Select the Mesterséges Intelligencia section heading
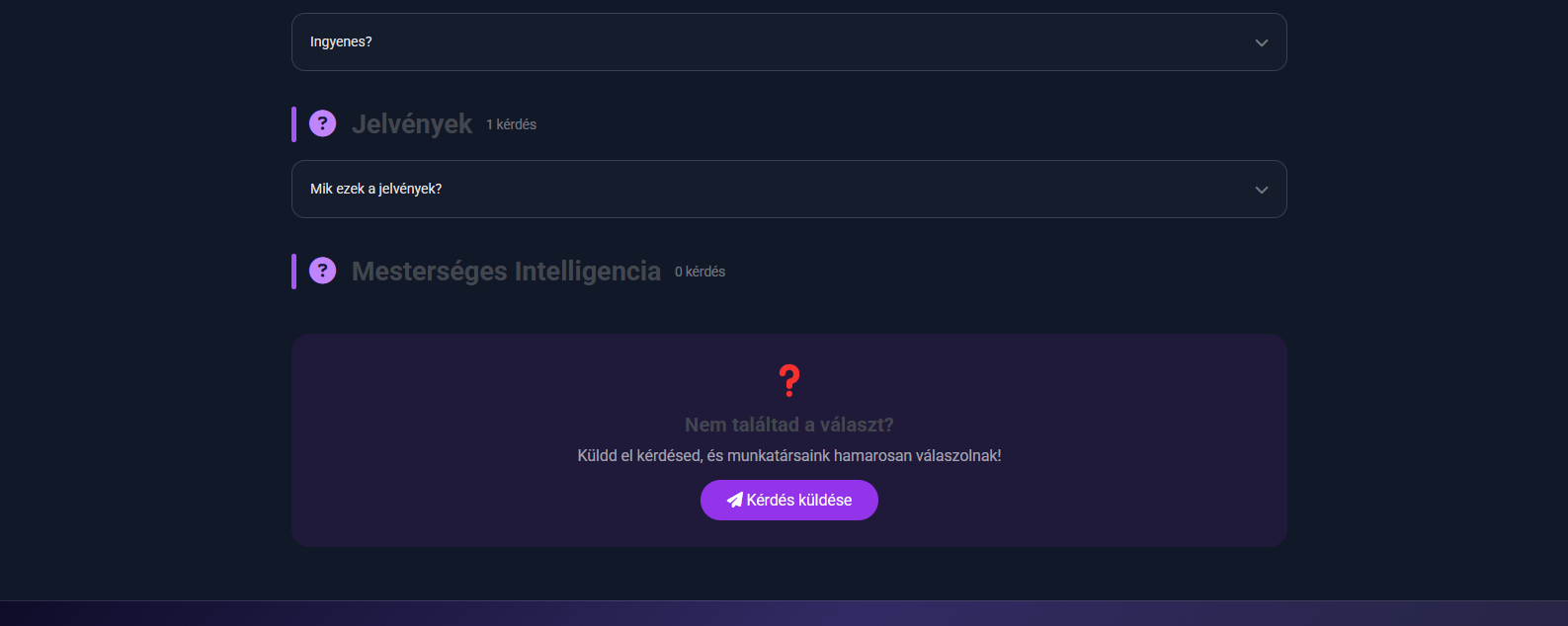This screenshot has height=626, width=1568. (x=506, y=272)
